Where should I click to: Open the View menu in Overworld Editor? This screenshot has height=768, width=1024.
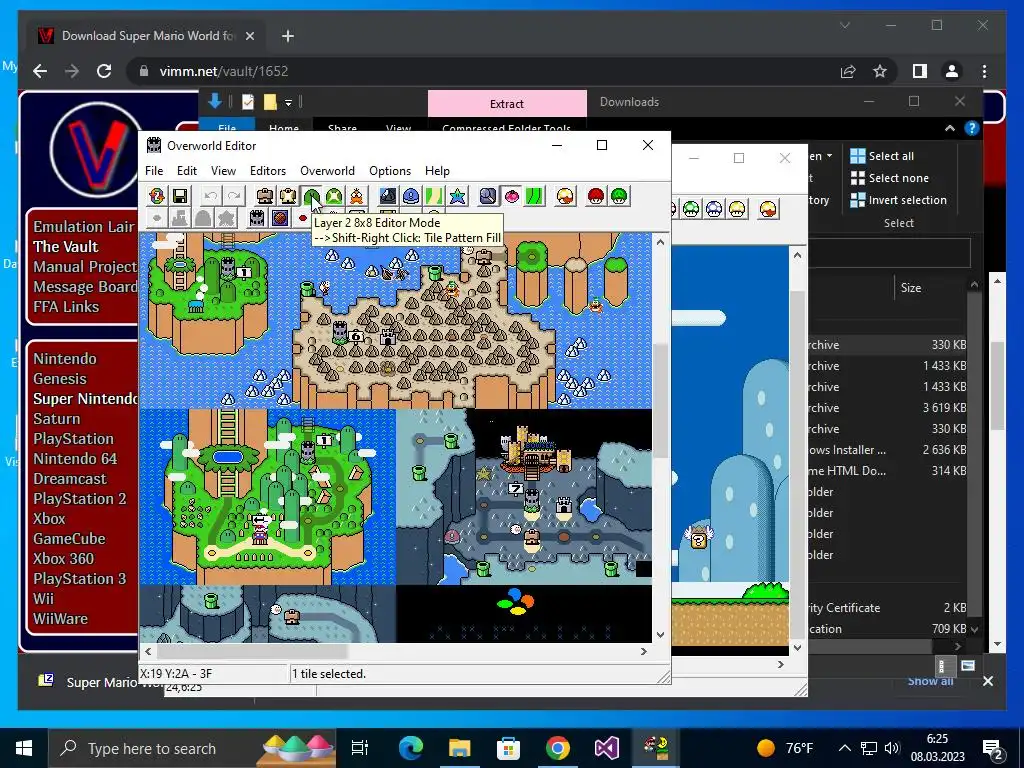223,170
